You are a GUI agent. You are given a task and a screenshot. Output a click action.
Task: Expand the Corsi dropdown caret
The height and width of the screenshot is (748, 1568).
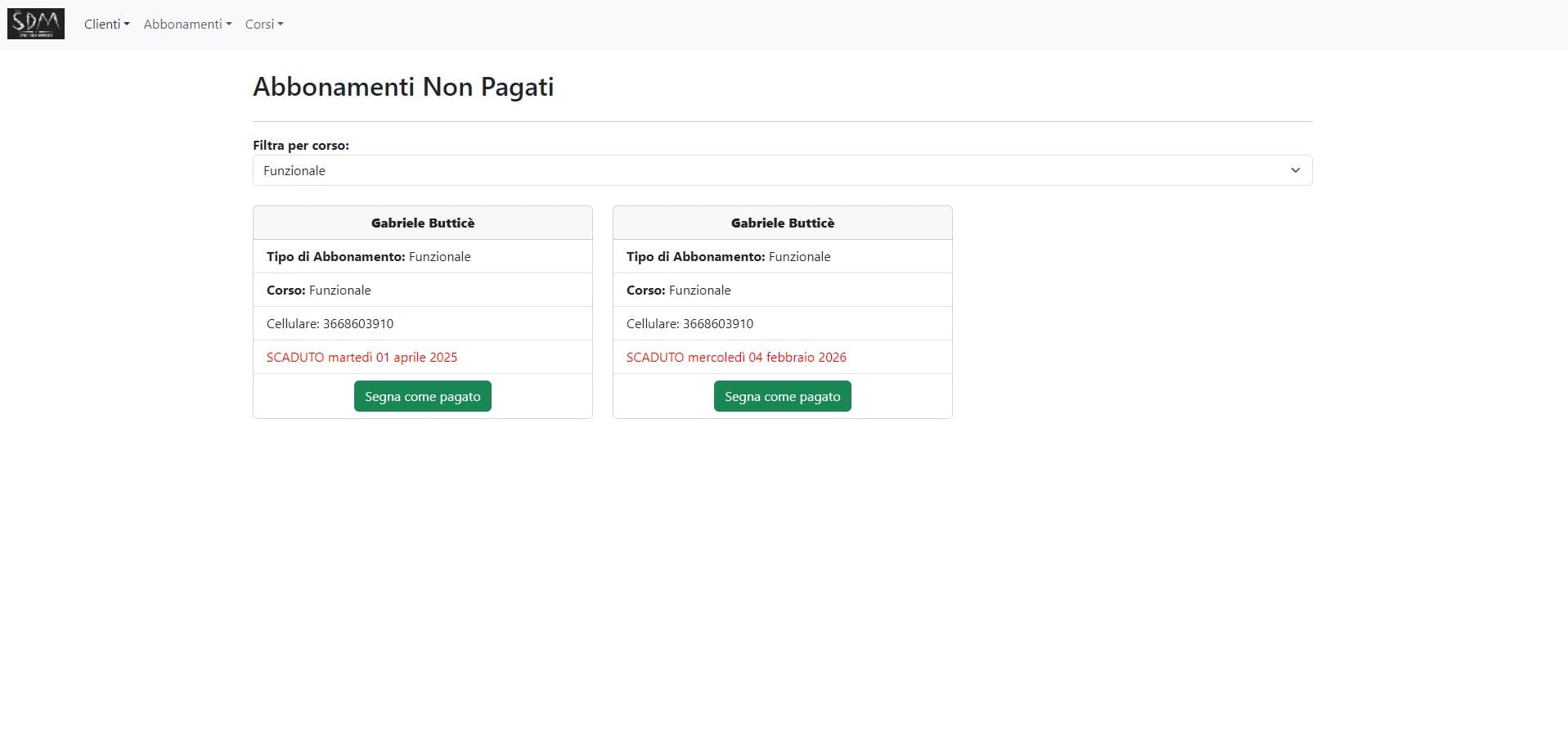pos(280,25)
